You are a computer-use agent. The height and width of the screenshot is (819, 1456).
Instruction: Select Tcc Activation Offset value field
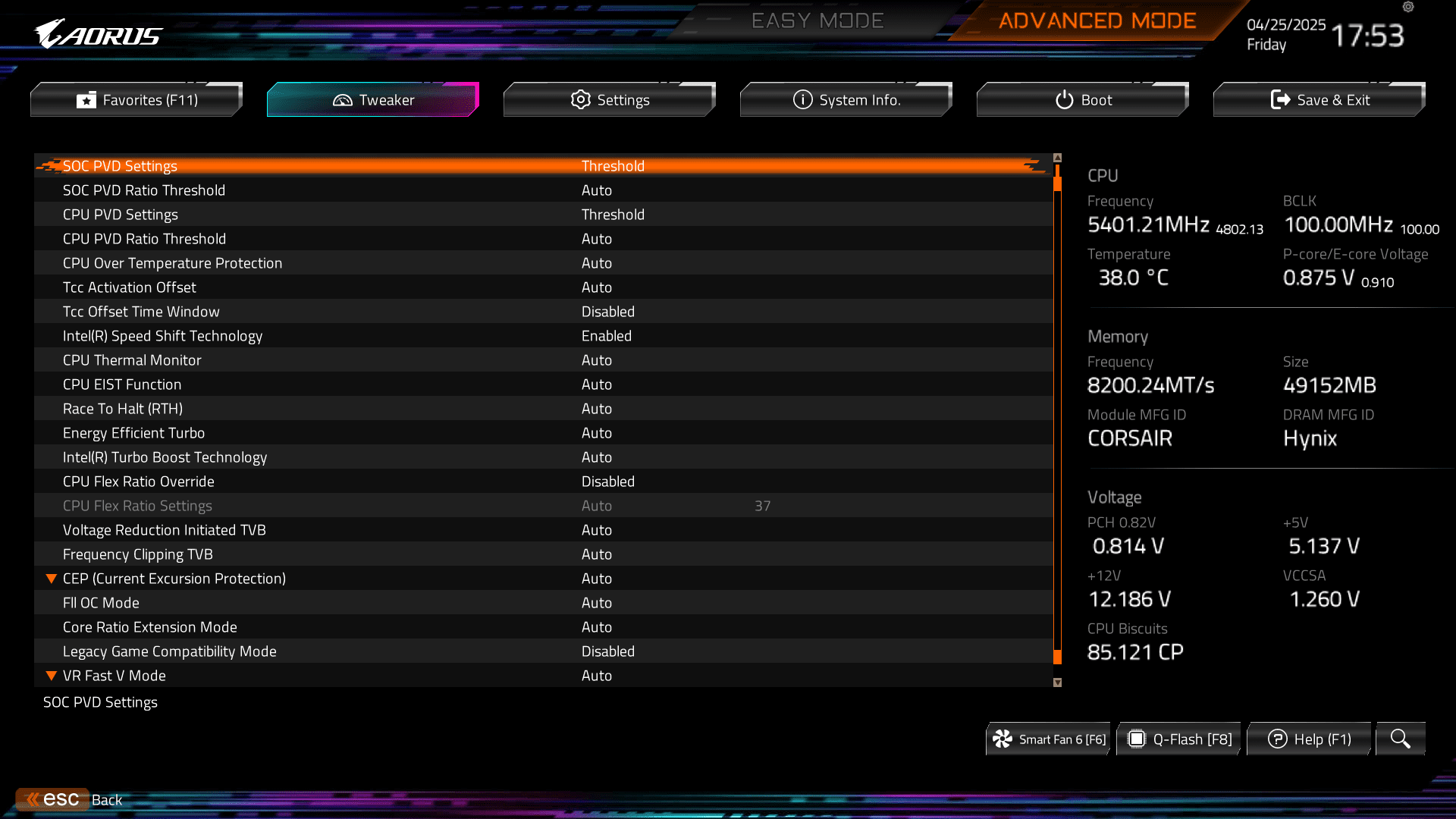[596, 287]
